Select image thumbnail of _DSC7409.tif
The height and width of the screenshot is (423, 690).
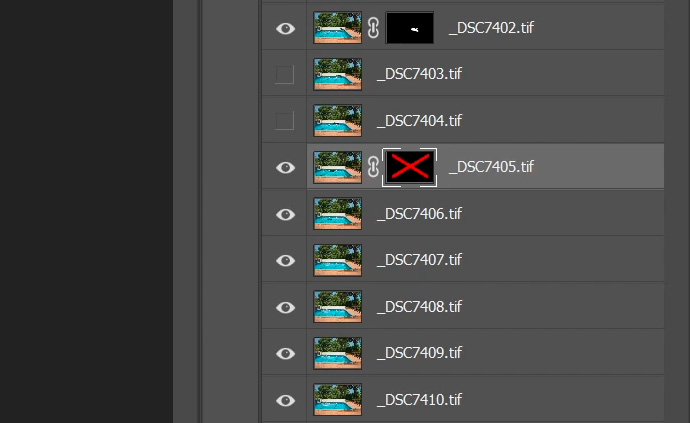click(338, 353)
